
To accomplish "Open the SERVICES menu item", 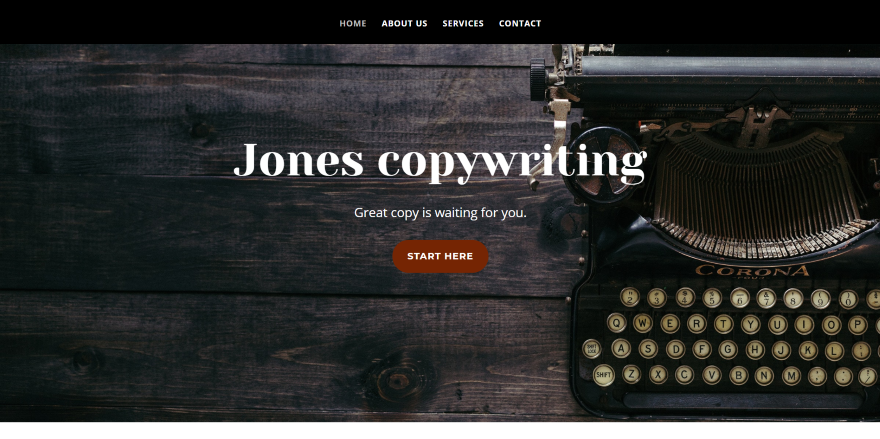I will 462,23.
